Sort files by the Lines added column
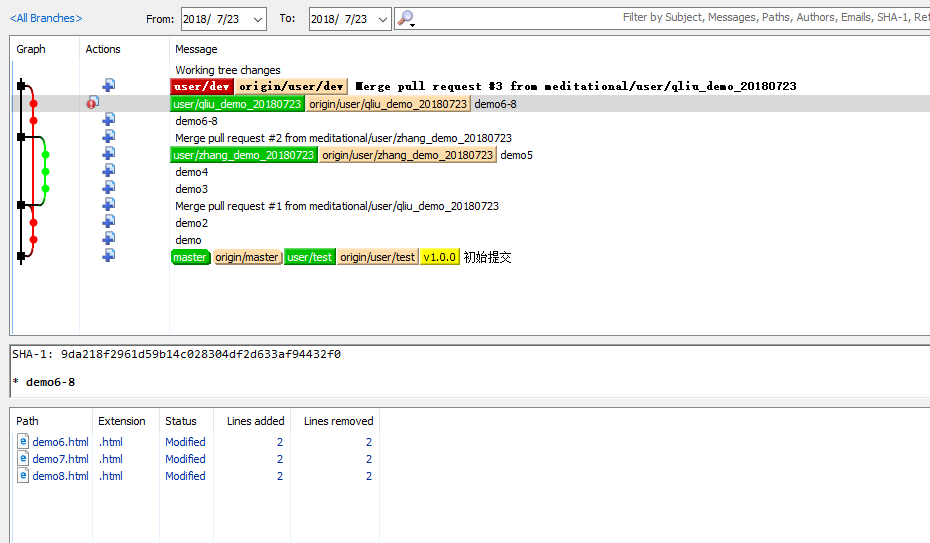The image size is (930, 543). pos(255,421)
